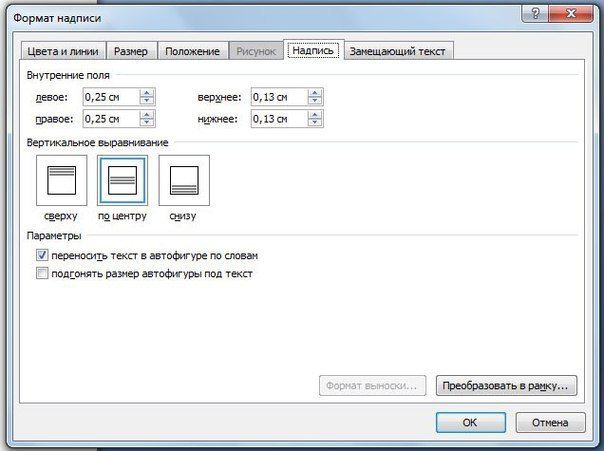The image size is (604, 451).
Task: Open the 'Замещающий текст' tab
Action: [x=398, y=51]
